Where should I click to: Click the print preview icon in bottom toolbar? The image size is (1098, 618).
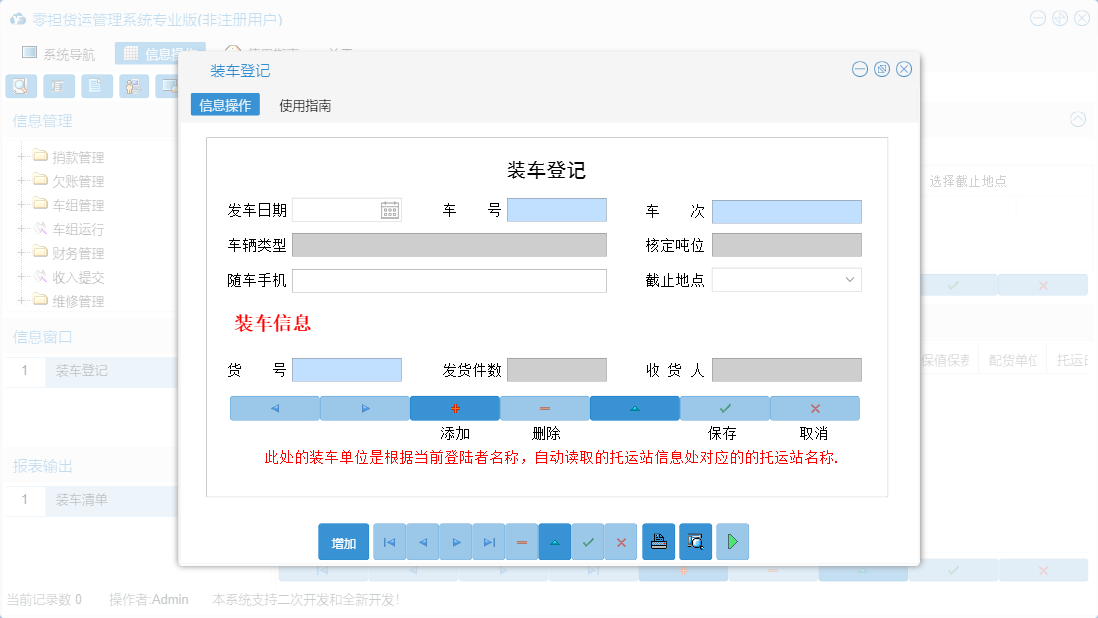pos(695,541)
